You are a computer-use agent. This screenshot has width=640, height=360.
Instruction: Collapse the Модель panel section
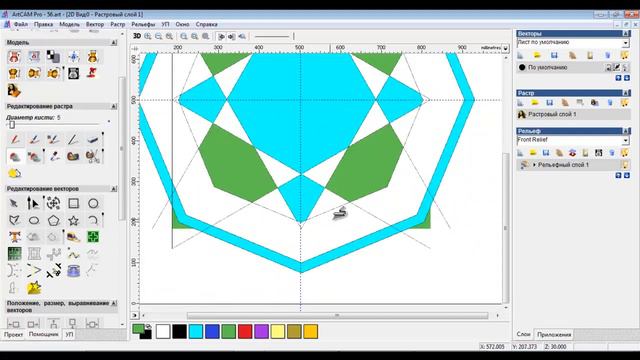click(x=113, y=42)
